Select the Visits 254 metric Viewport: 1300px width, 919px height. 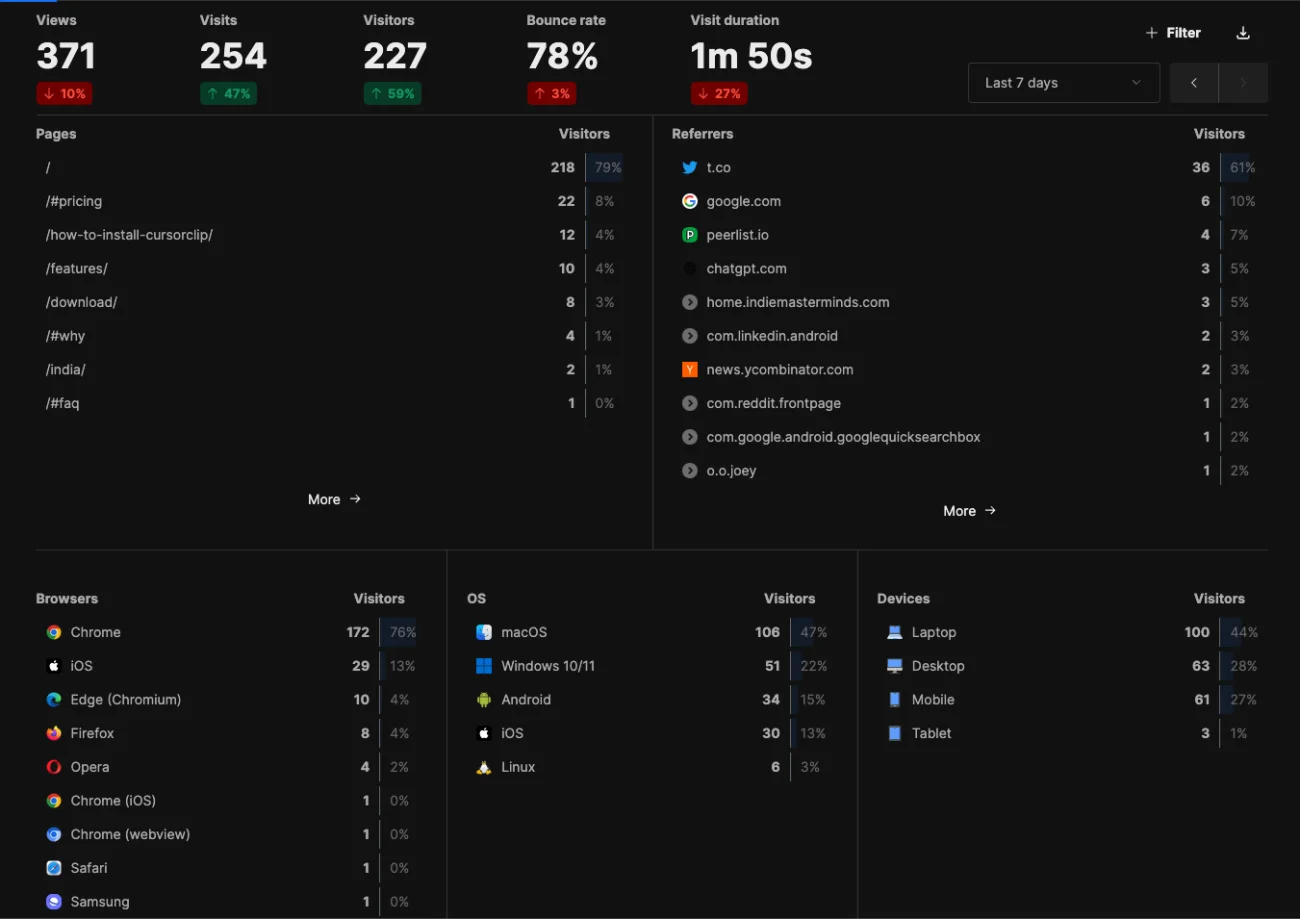click(233, 58)
